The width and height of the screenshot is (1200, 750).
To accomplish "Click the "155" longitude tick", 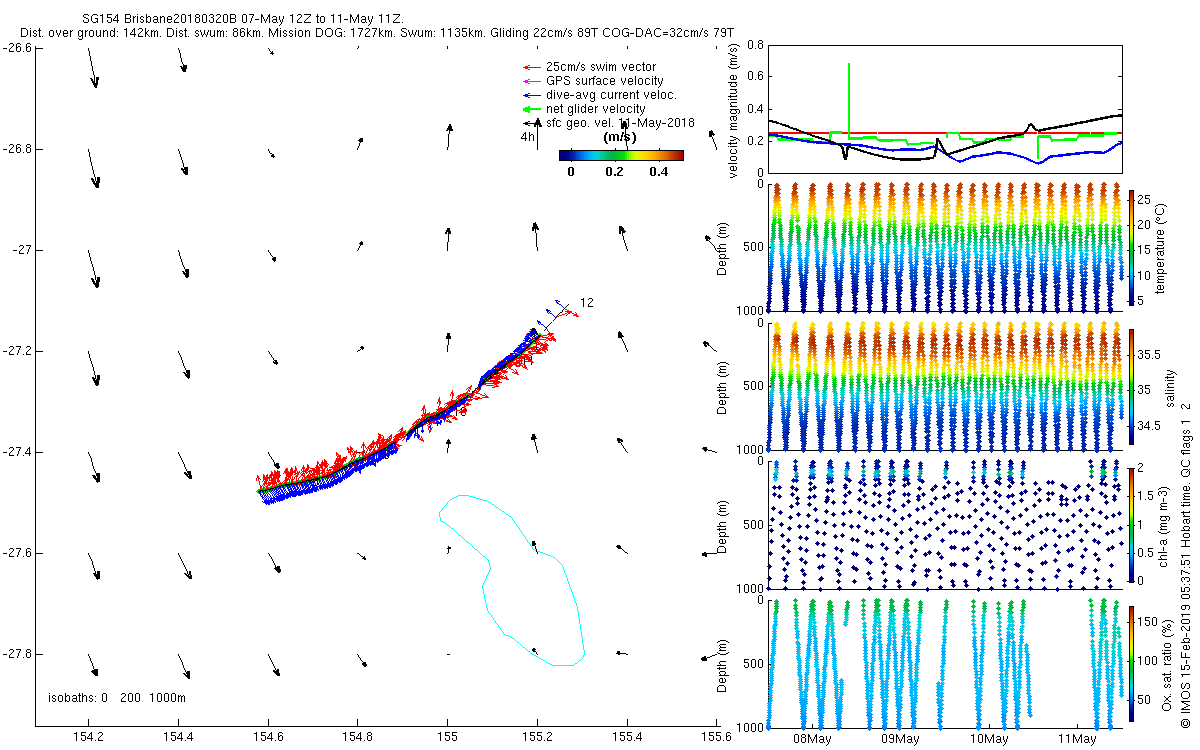I will pos(447,739).
